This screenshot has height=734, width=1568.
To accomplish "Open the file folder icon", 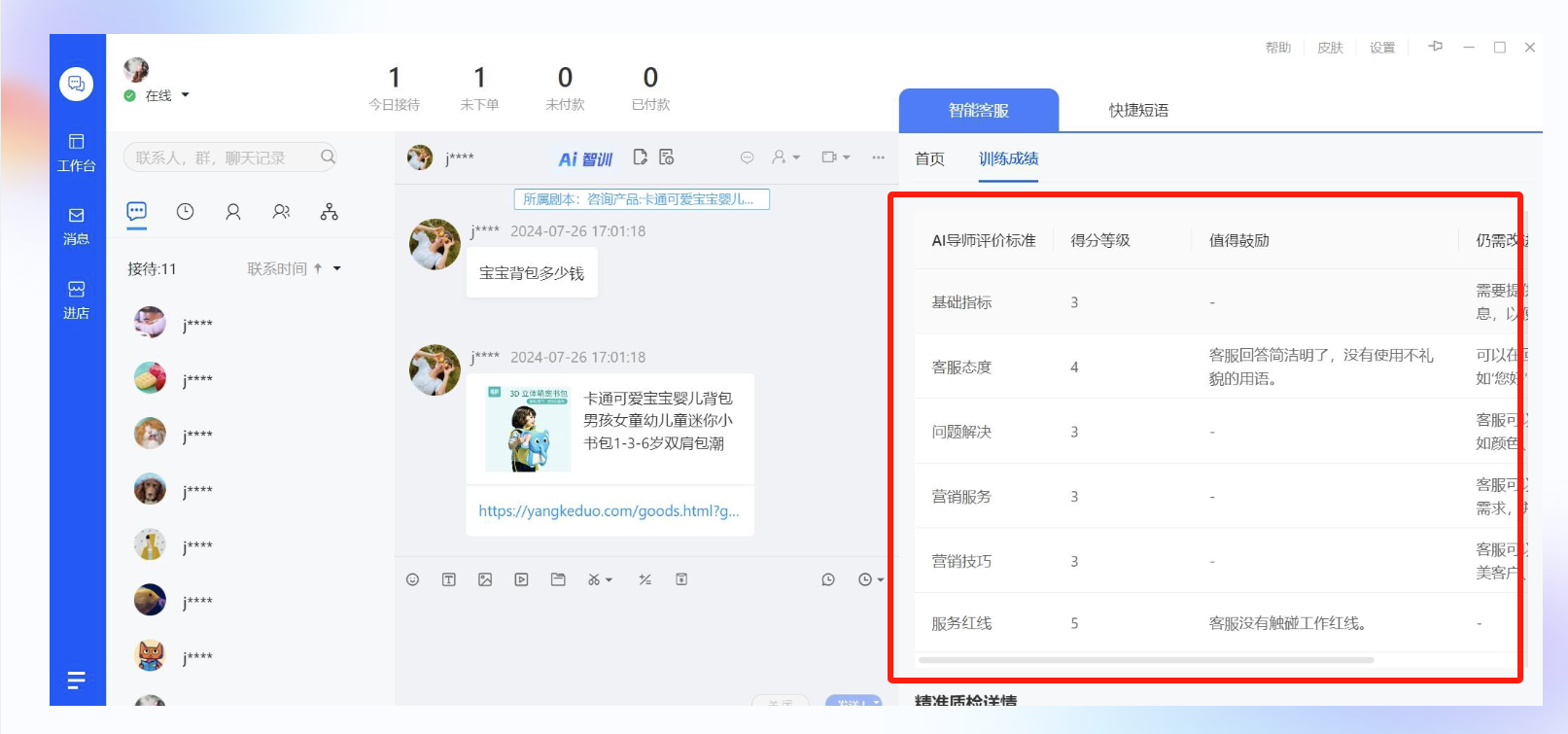I will tap(558, 579).
